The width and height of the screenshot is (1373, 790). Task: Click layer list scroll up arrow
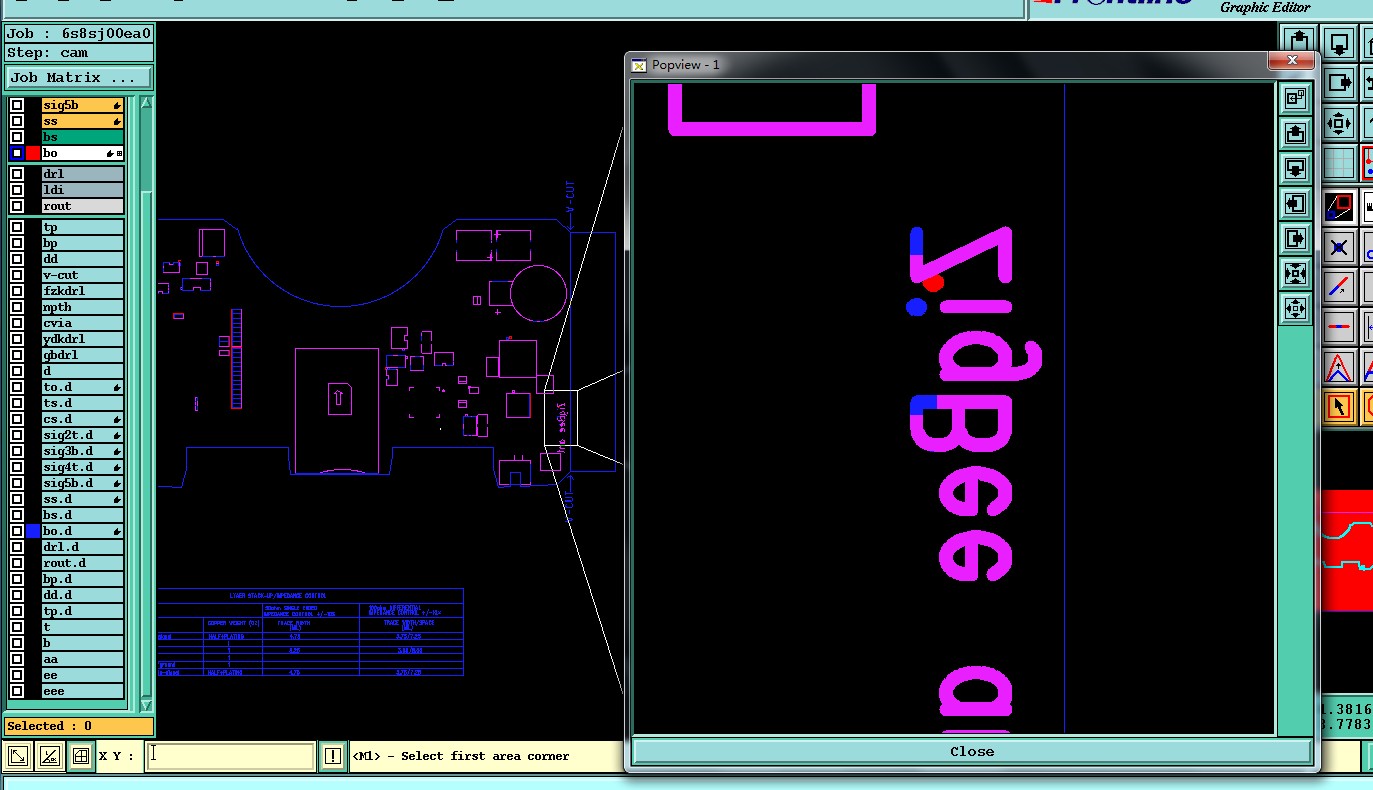click(147, 103)
